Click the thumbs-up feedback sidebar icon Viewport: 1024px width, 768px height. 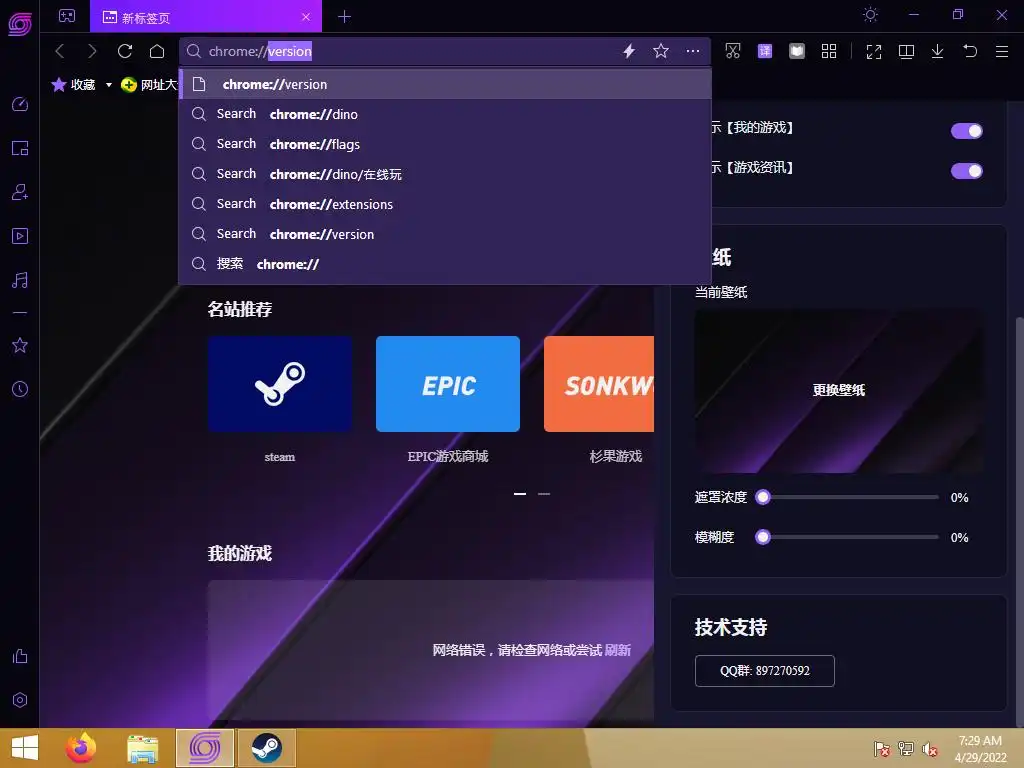[x=20, y=656]
